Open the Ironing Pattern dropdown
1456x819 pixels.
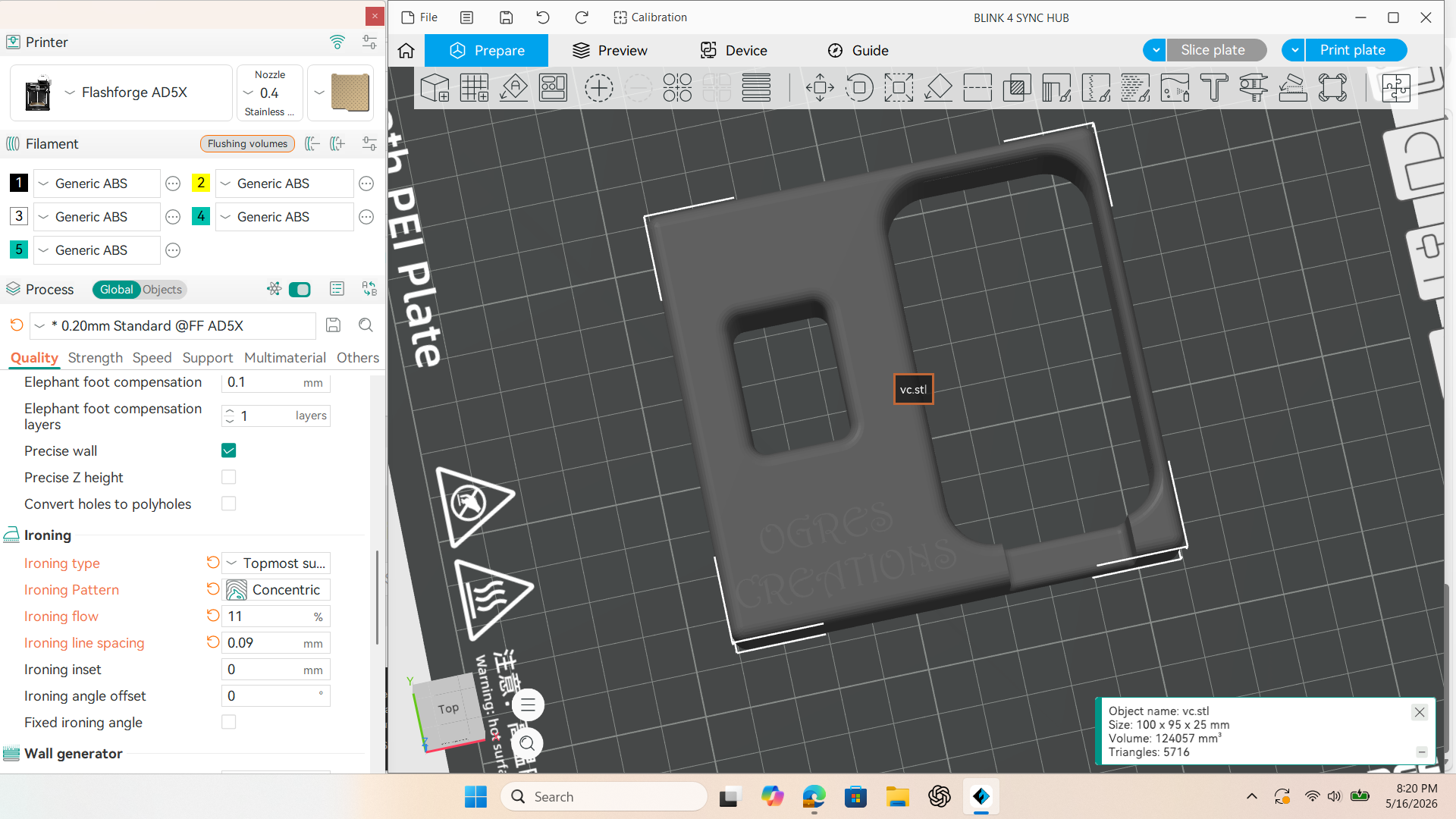pyautogui.click(x=276, y=590)
